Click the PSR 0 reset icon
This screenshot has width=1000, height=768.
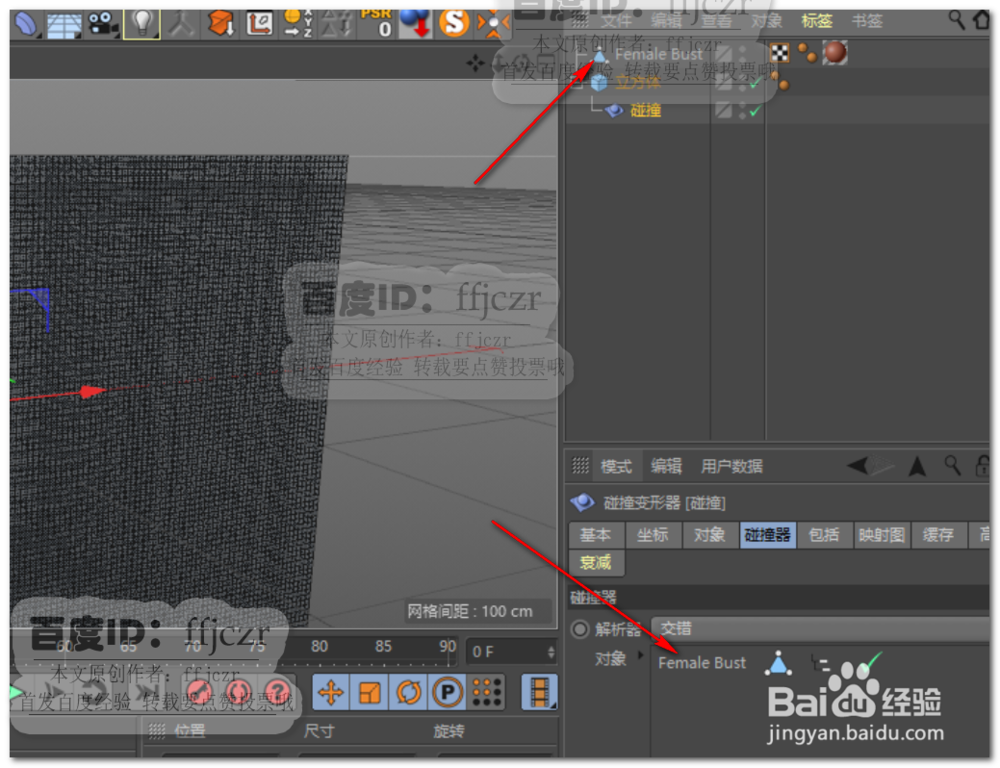[x=376, y=23]
